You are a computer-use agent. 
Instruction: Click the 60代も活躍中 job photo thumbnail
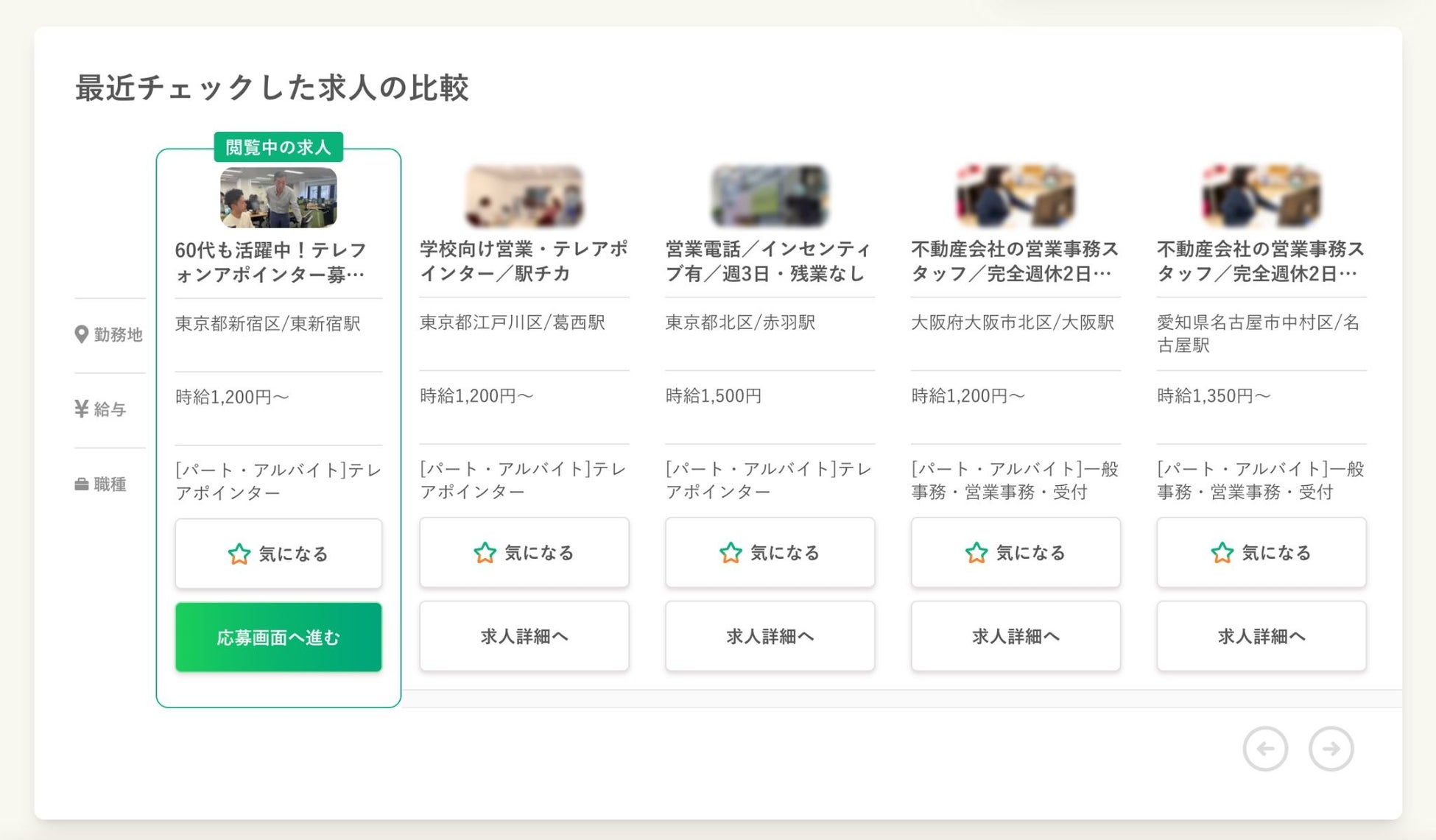coord(278,197)
